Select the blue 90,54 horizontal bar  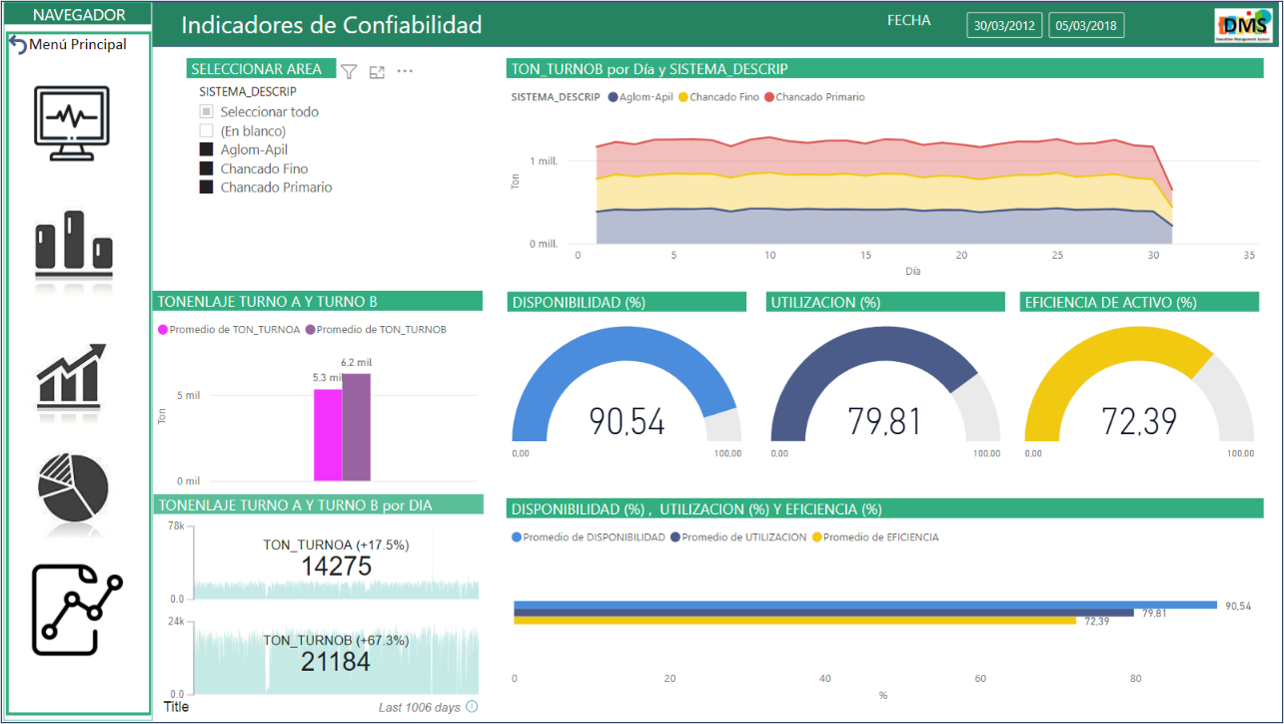click(865, 605)
